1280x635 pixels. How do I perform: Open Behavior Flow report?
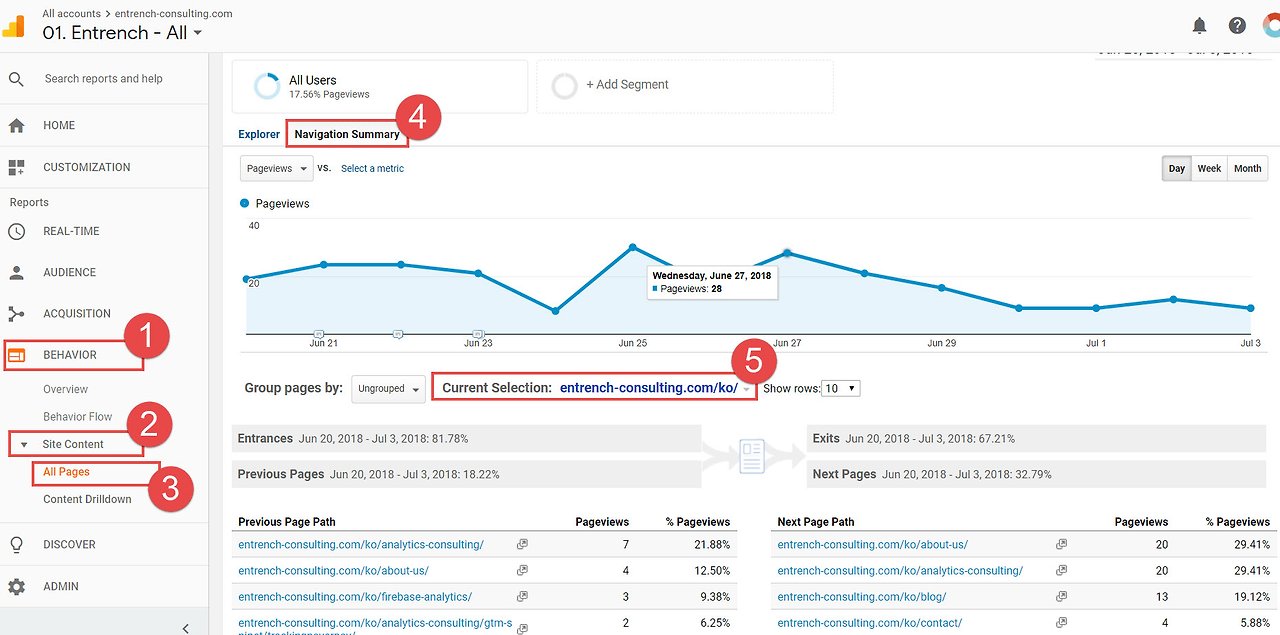pos(77,417)
